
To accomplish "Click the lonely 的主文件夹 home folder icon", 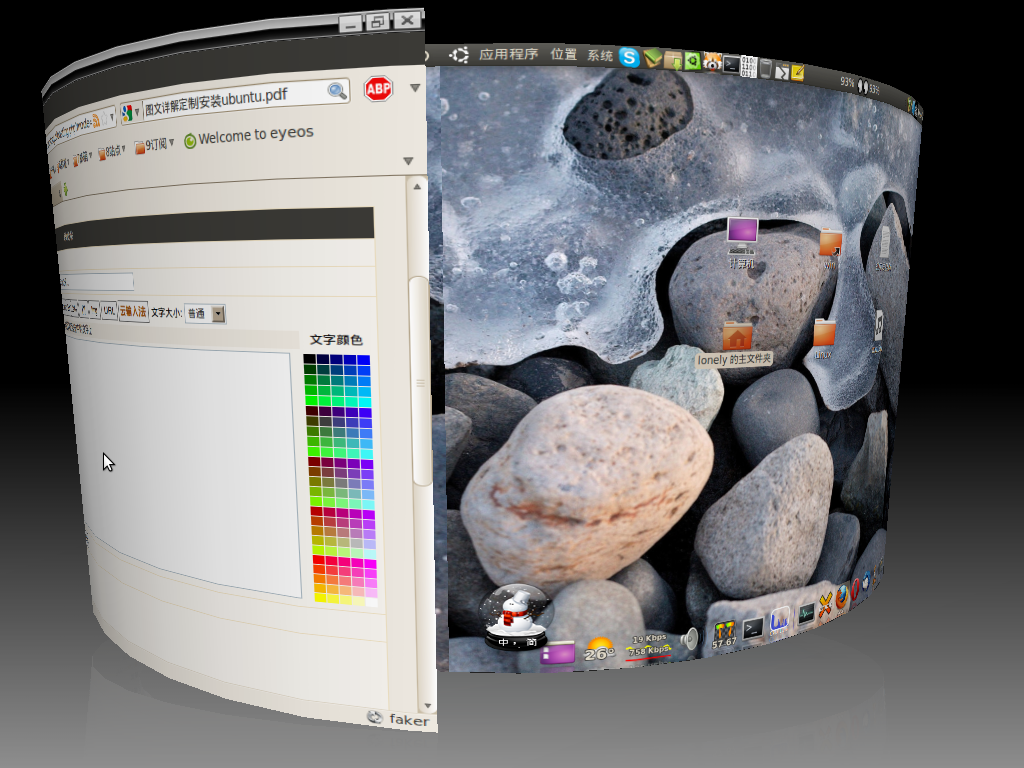I will point(735,344).
